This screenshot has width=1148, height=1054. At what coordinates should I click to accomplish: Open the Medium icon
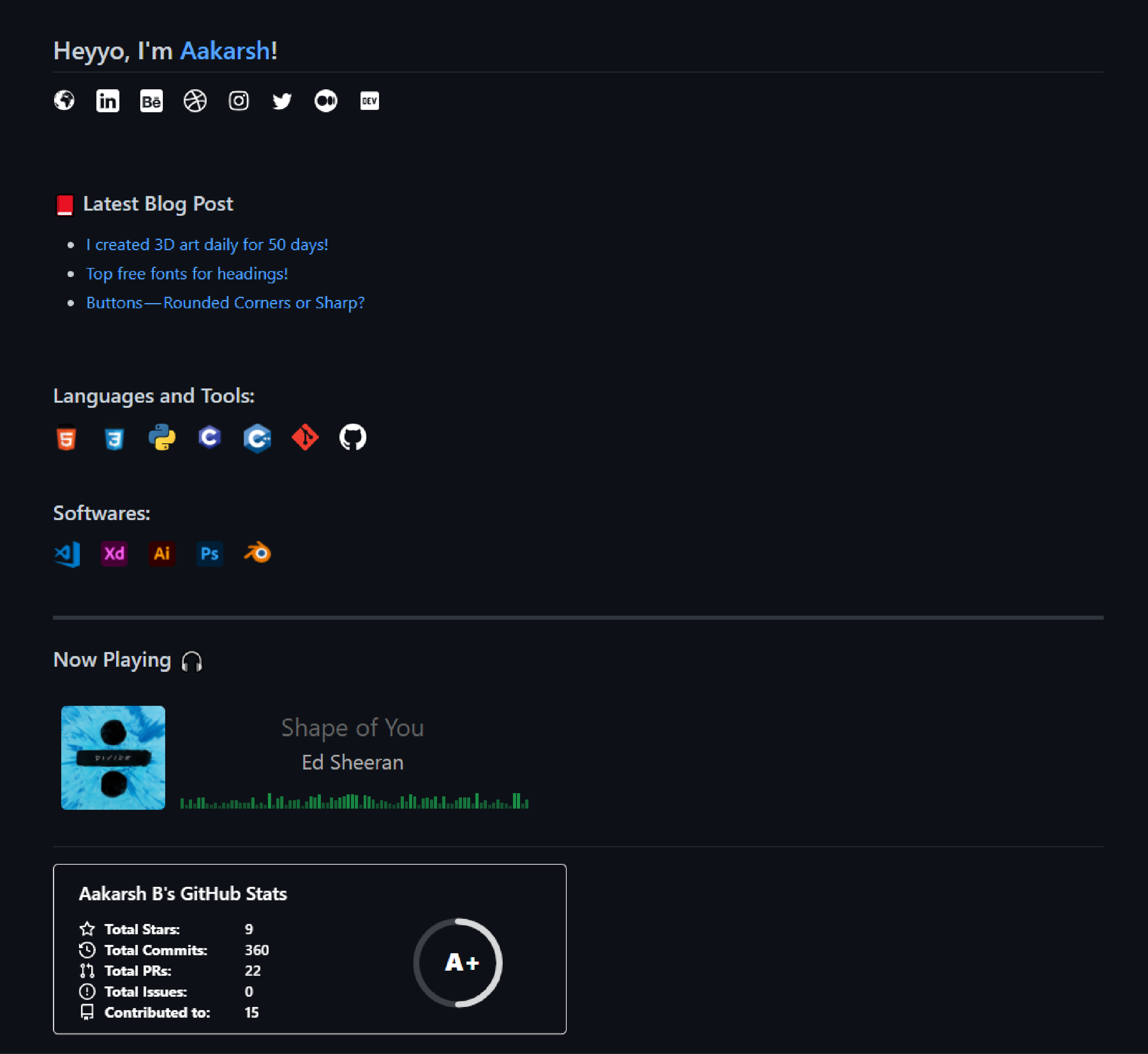(x=326, y=101)
